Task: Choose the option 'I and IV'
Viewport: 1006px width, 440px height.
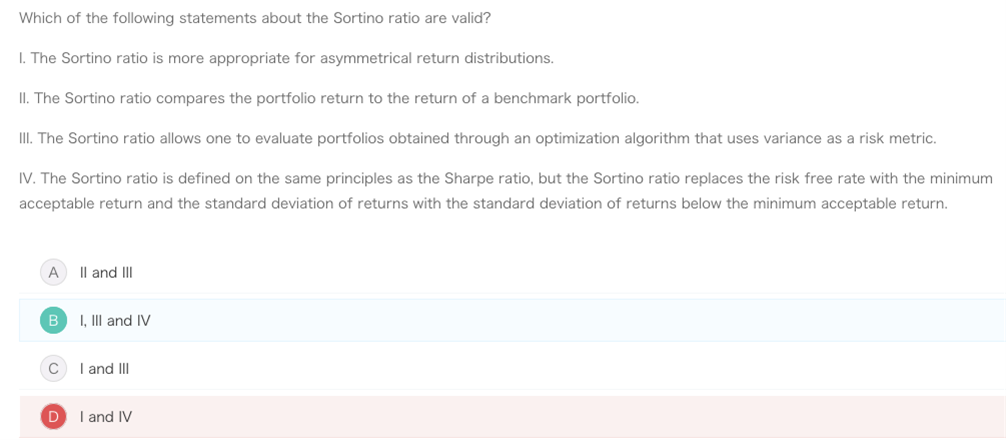Action: click(106, 417)
